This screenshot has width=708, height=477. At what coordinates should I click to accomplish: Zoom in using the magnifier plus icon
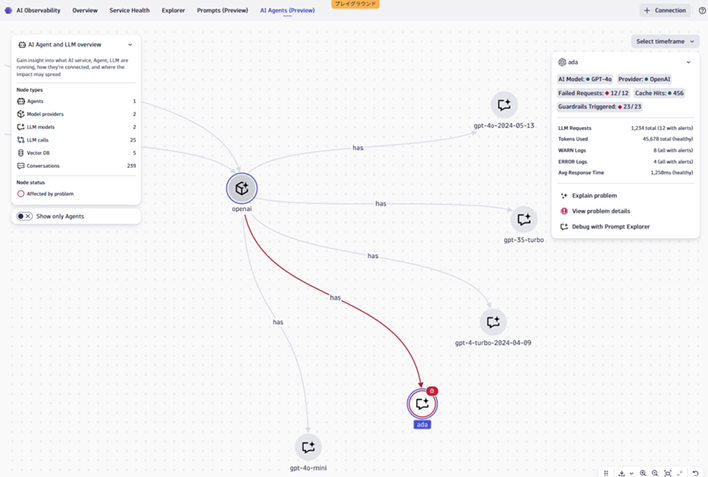point(642,473)
